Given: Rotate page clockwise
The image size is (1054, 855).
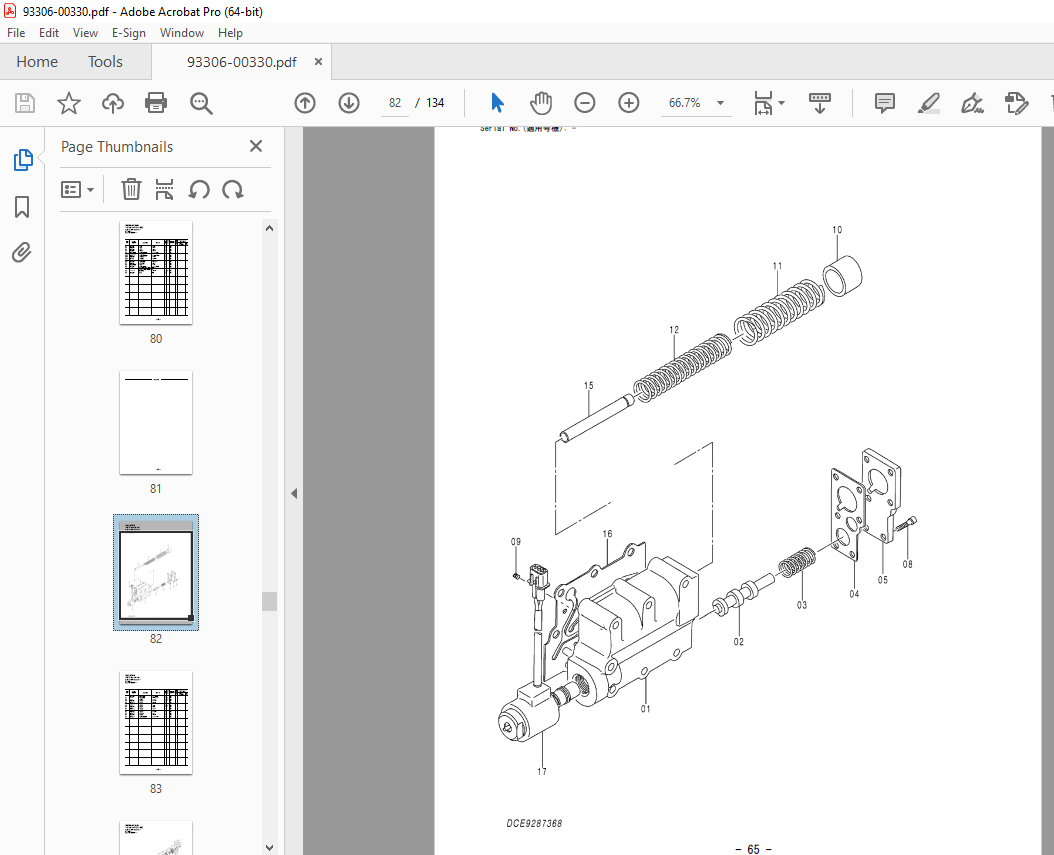Looking at the screenshot, I should tap(233, 190).
